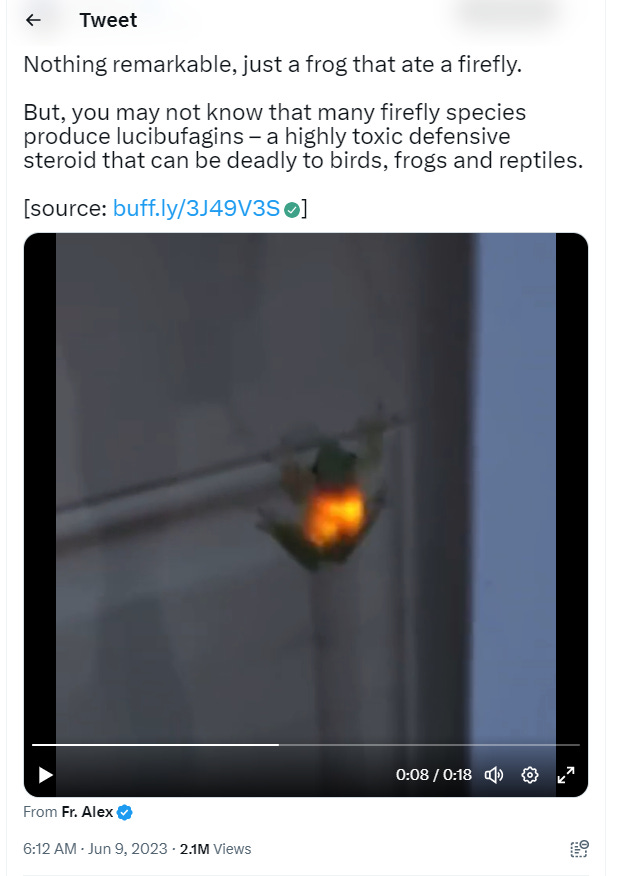Screen dimensions: 618x876
Task: Click the blue verified badge next to Fr. Alex
Action: click(x=125, y=812)
